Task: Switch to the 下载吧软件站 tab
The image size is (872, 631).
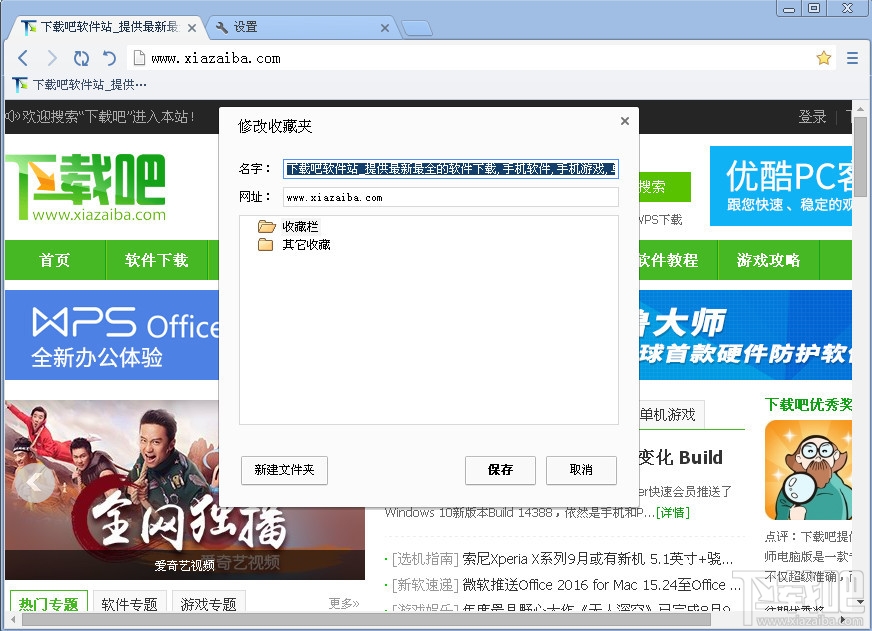Action: (108, 27)
